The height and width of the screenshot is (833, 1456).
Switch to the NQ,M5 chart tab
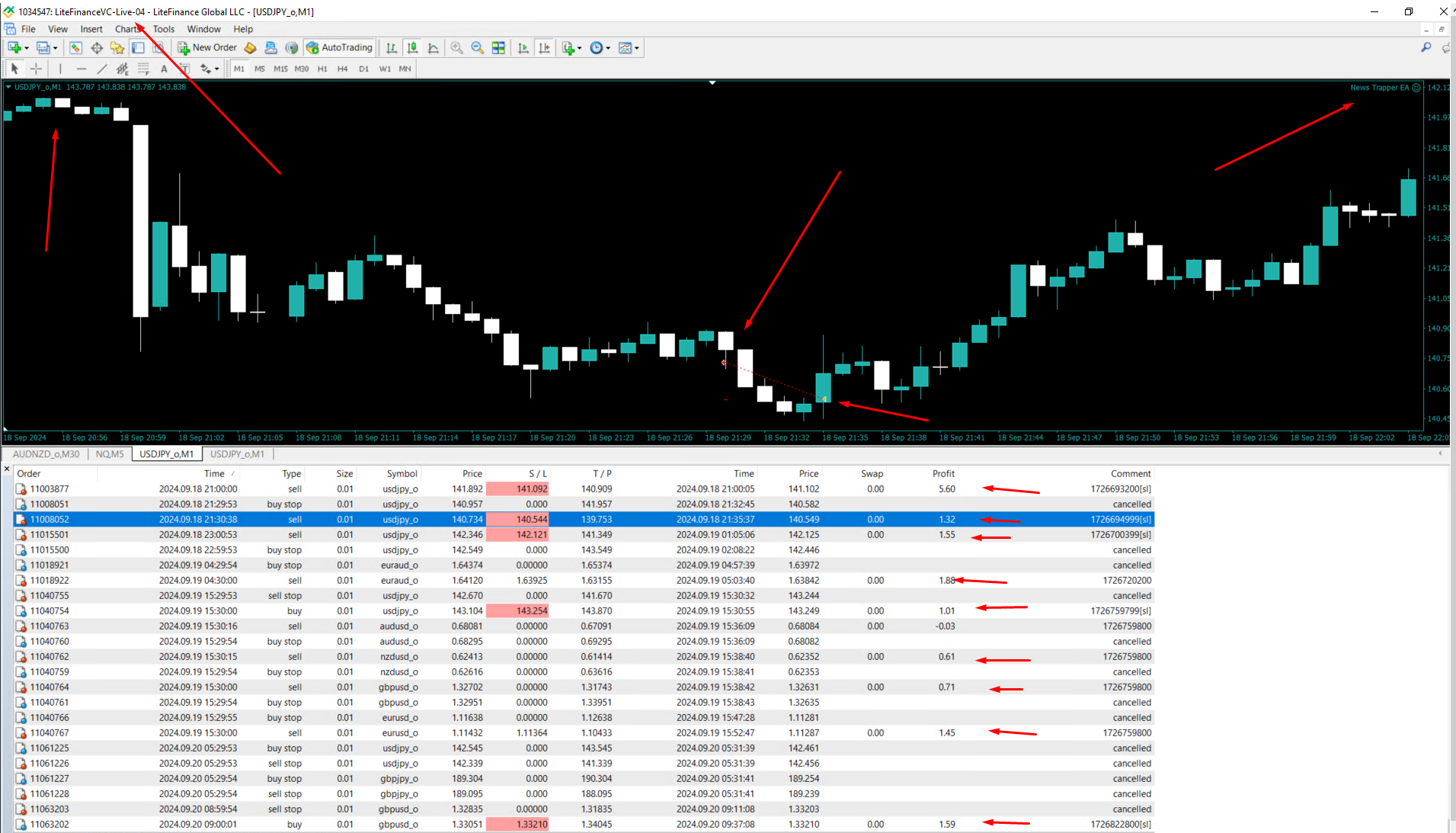110,454
